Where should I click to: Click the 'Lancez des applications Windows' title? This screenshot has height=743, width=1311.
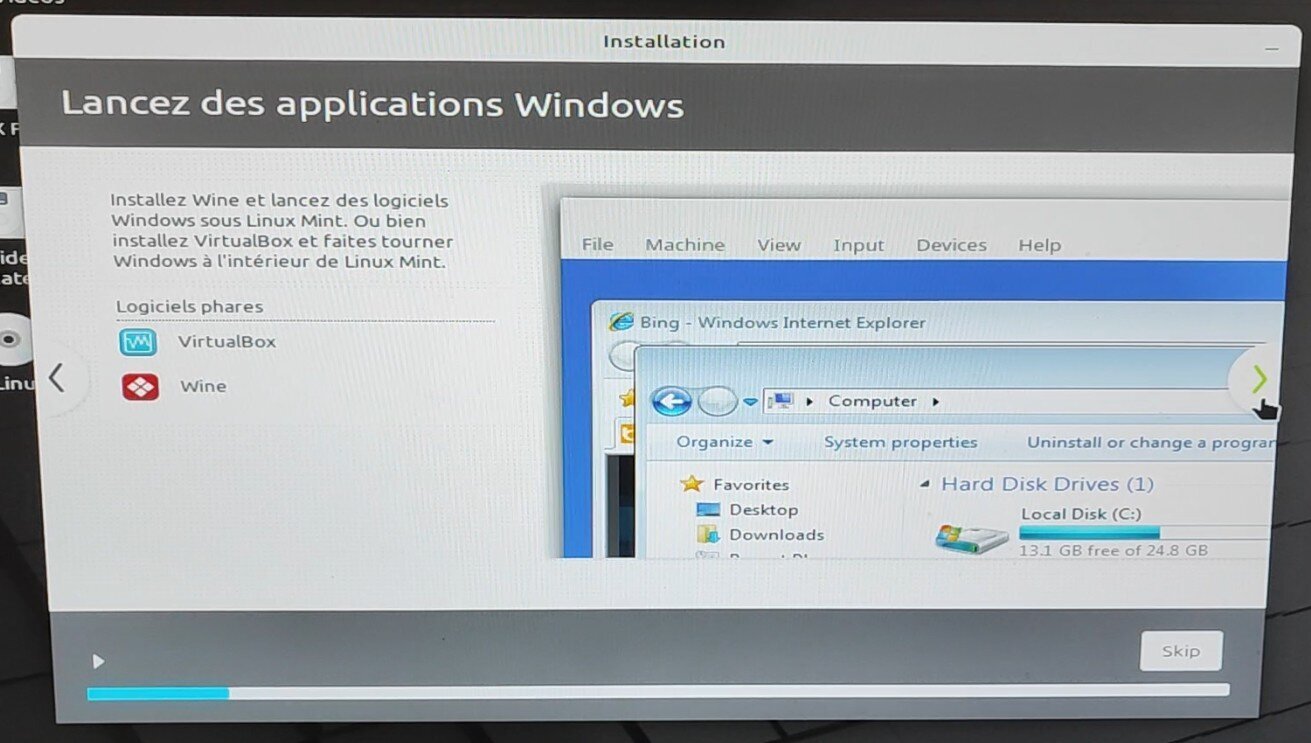click(373, 106)
